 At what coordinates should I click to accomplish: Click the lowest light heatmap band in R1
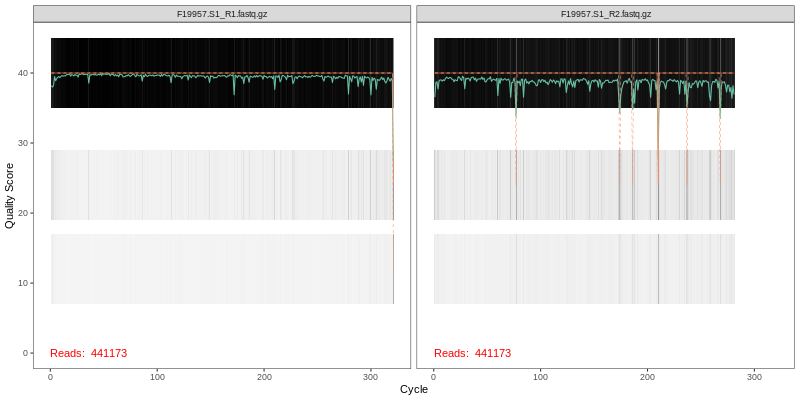[x=222, y=269]
